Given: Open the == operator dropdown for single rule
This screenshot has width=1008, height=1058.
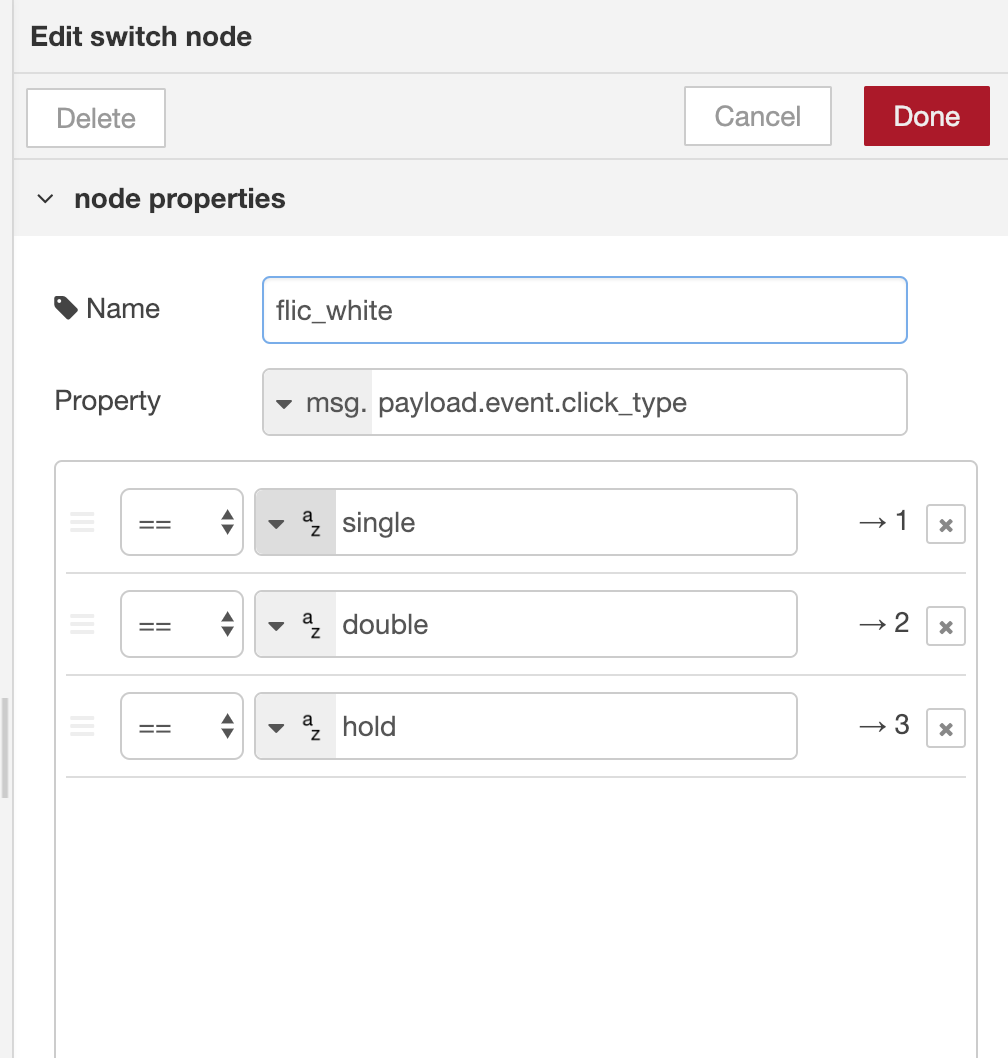Looking at the screenshot, I should pos(182,522).
